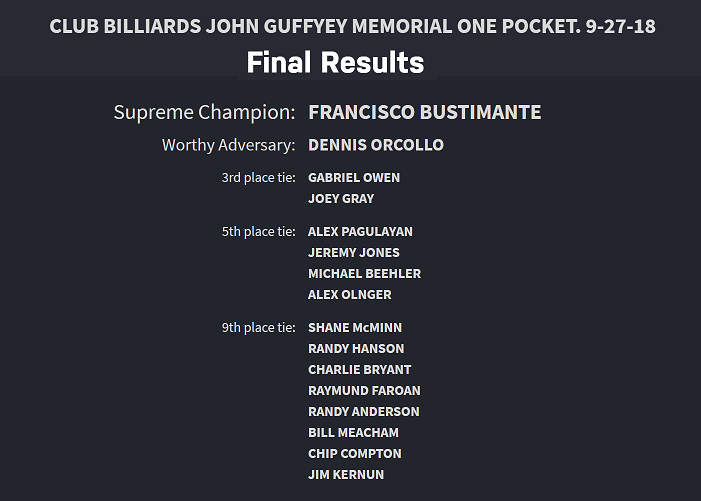Open Dennis Orcollo's name
Screen dimensions: 701x501
tap(375, 145)
